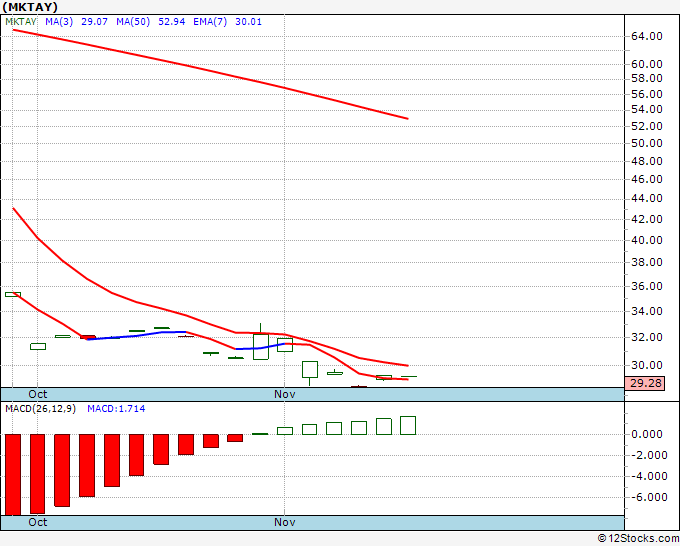Click the first candlestick near 36.00

click(13, 294)
